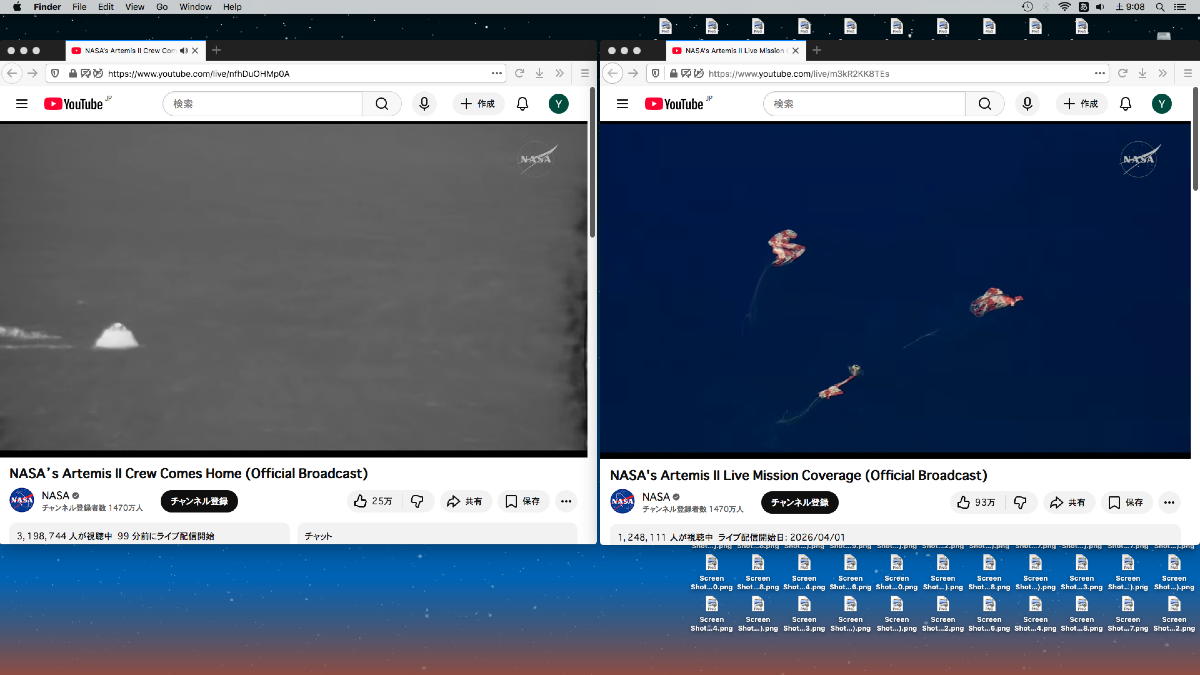Open the Edit menu

point(106,7)
